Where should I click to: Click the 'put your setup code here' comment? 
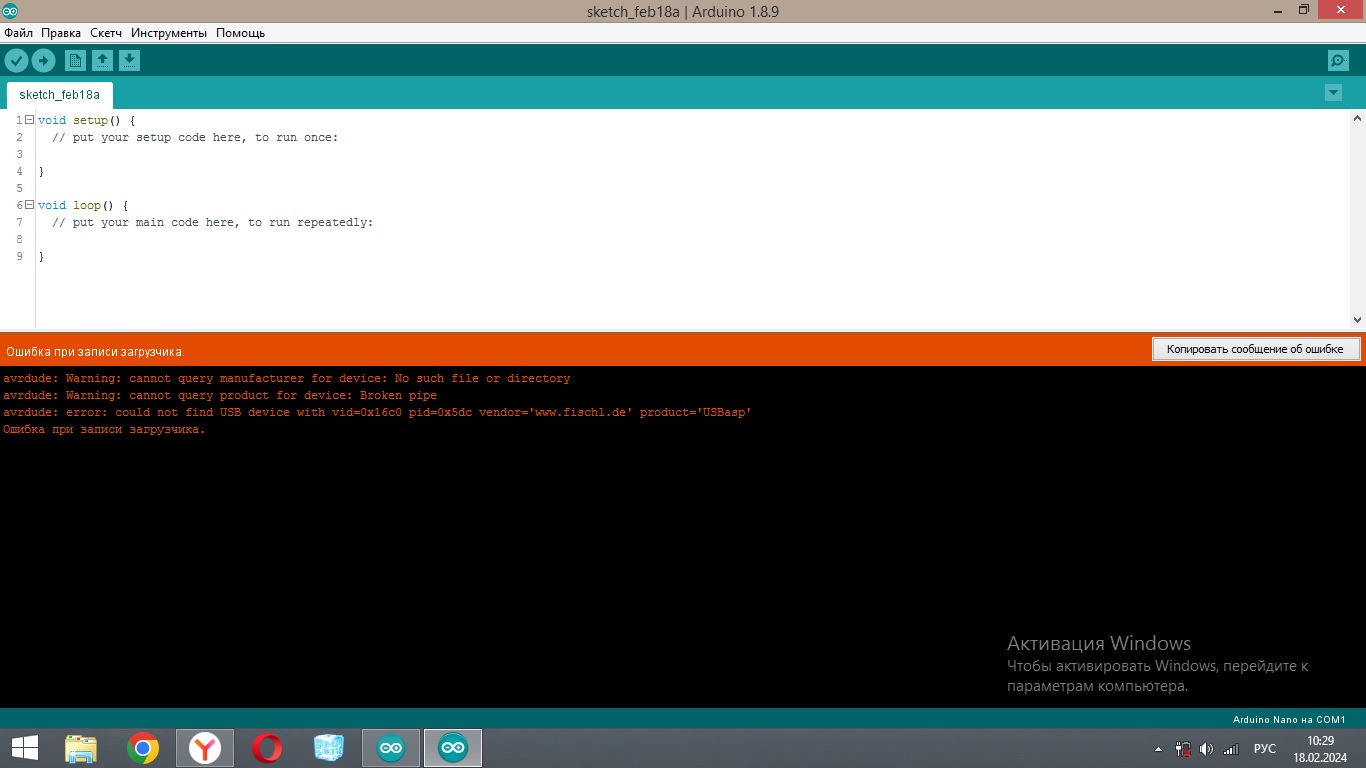195,138
